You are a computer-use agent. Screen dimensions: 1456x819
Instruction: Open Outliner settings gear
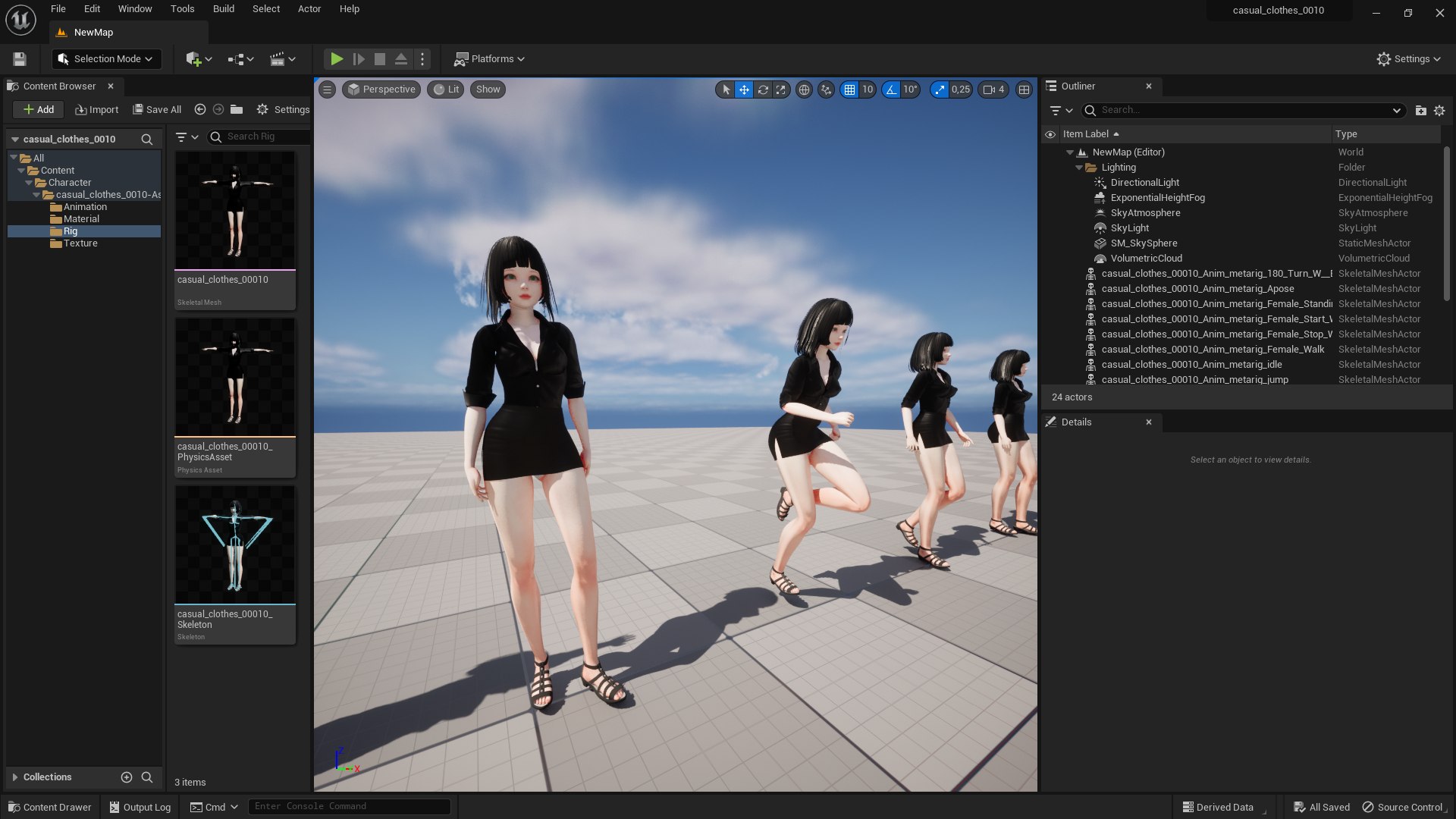tap(1439, 111)
